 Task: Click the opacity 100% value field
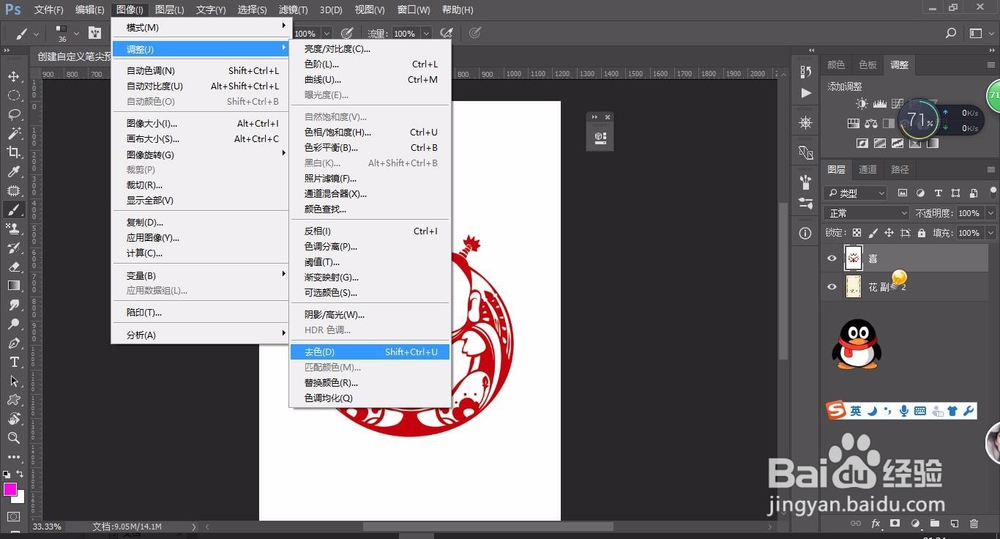click(x=969, y=213)
